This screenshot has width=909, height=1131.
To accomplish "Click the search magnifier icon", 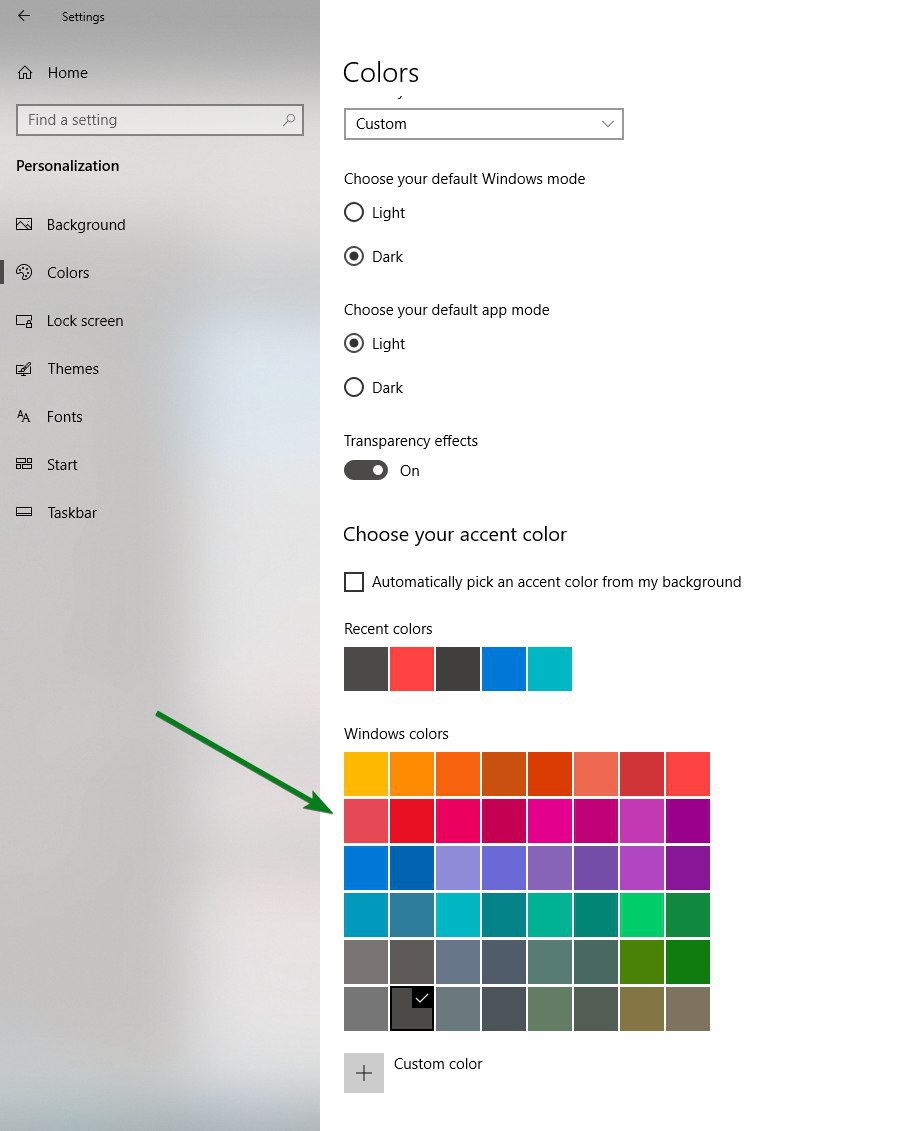I will tap(289, 120).
